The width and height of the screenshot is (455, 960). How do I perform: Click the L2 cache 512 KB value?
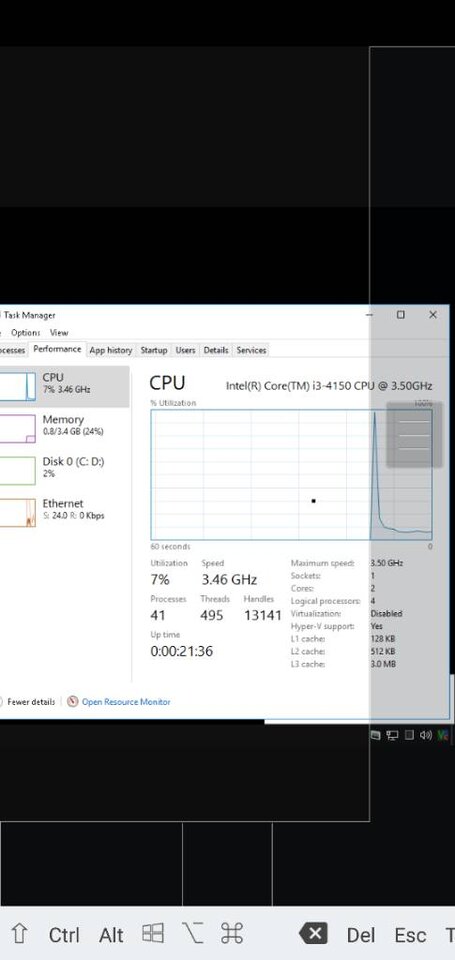tap(383, 651)
